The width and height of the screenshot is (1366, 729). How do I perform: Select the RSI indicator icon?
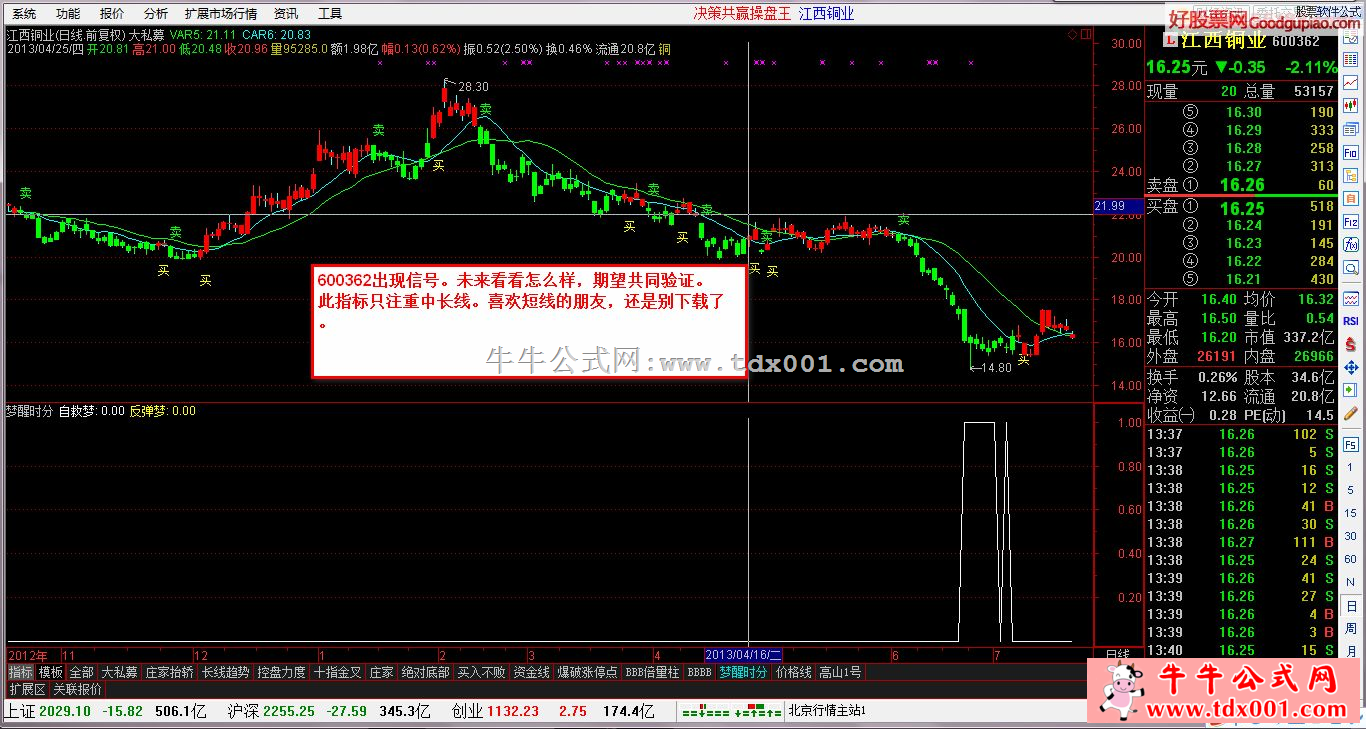(x=1350, y=322)
